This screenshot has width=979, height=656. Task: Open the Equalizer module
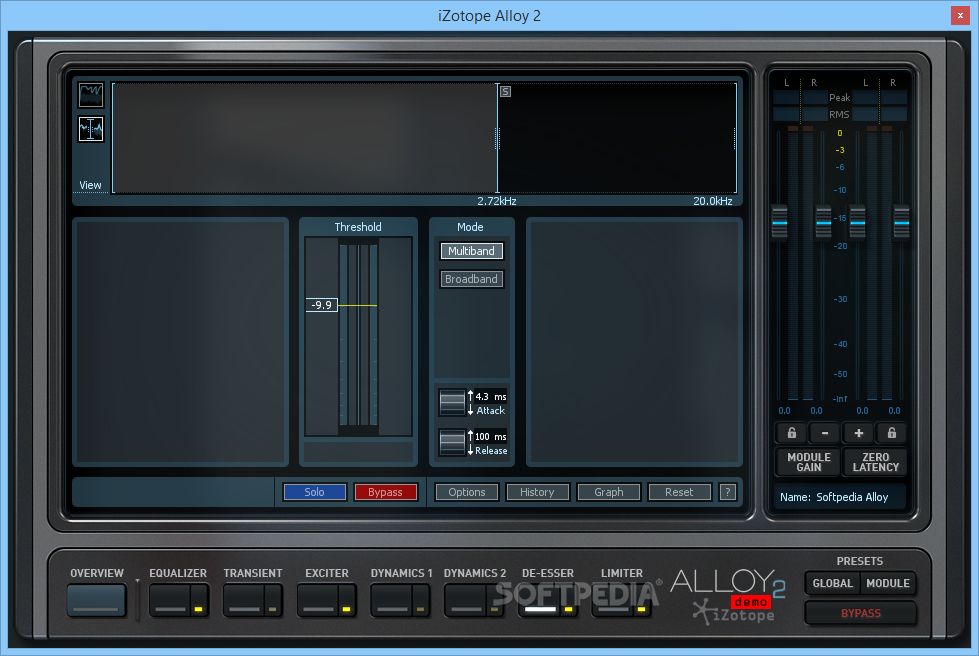point(170,600)
